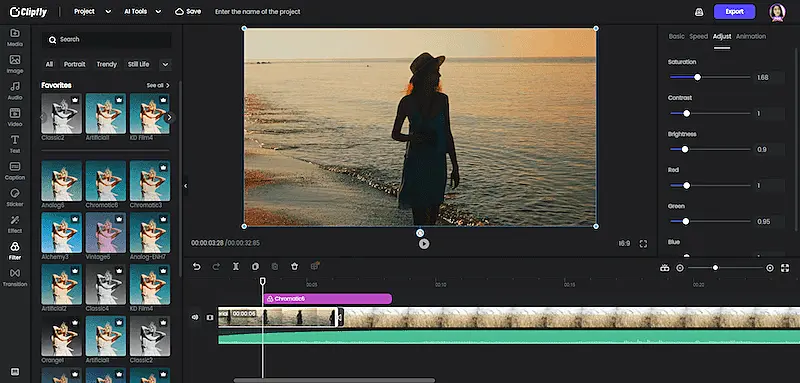Viewport: 800px width, 383px height.
Task: Collapse the filter library panel
Action: 185,186
